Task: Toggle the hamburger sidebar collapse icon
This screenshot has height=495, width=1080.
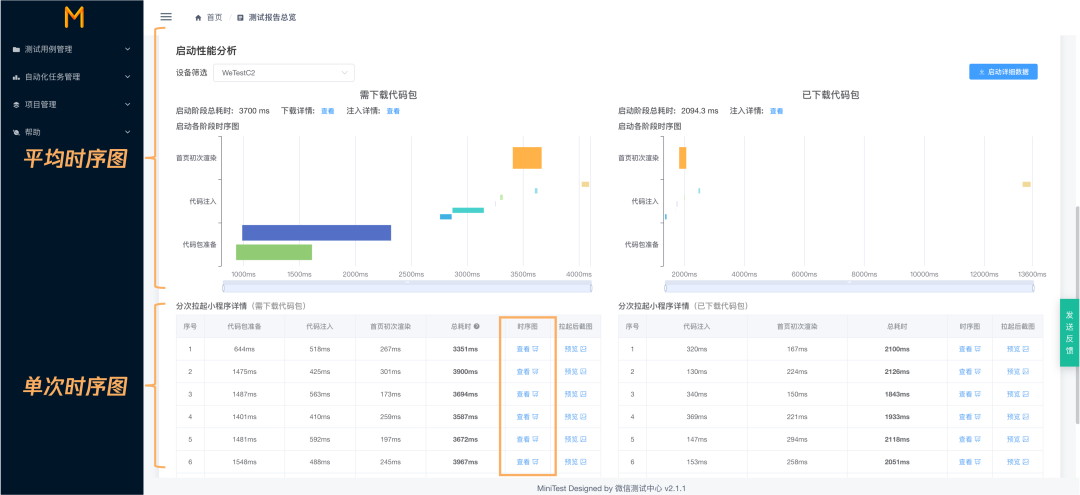Action: coord(165,17)
